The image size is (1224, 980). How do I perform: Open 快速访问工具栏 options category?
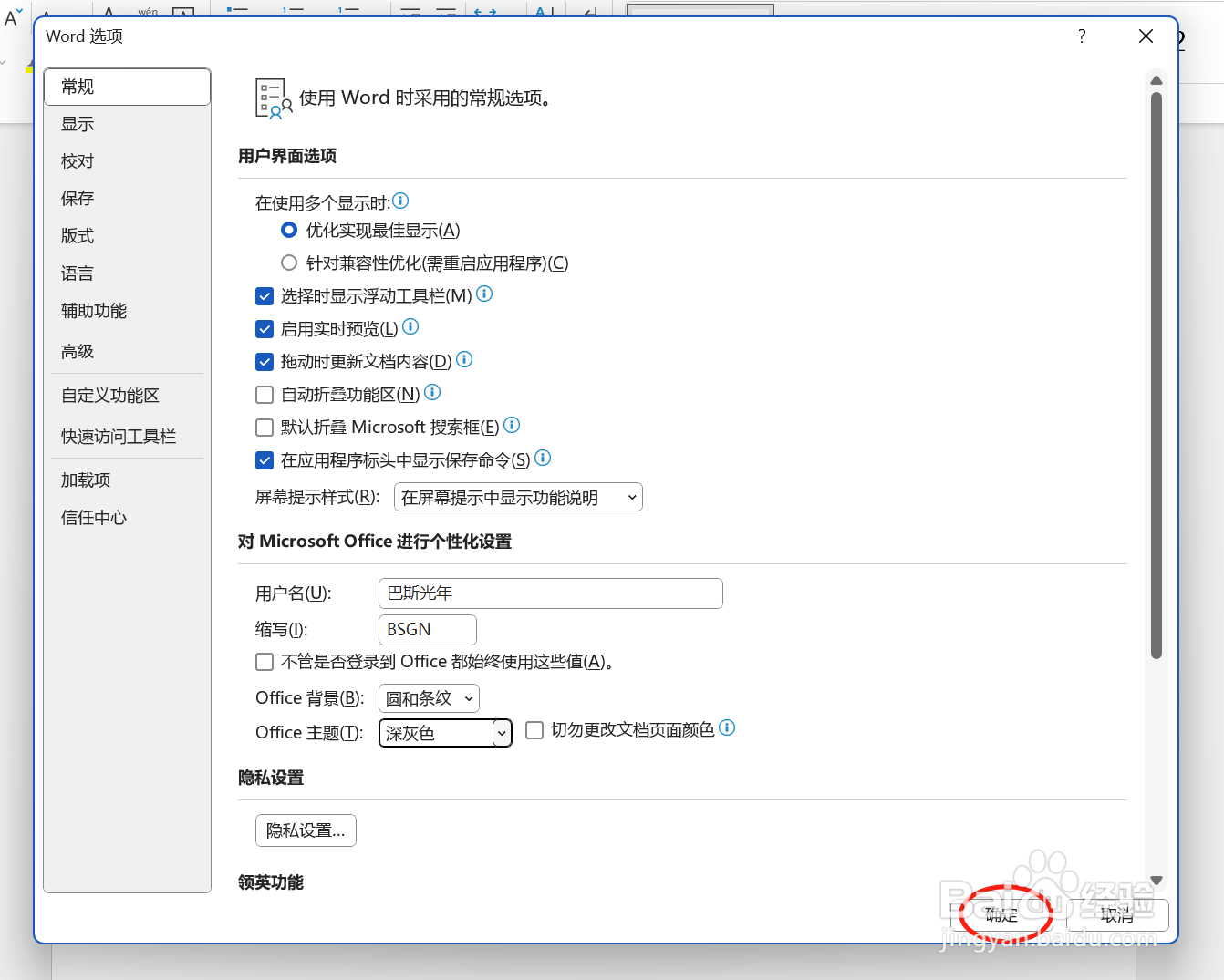[x=127, y=437]
